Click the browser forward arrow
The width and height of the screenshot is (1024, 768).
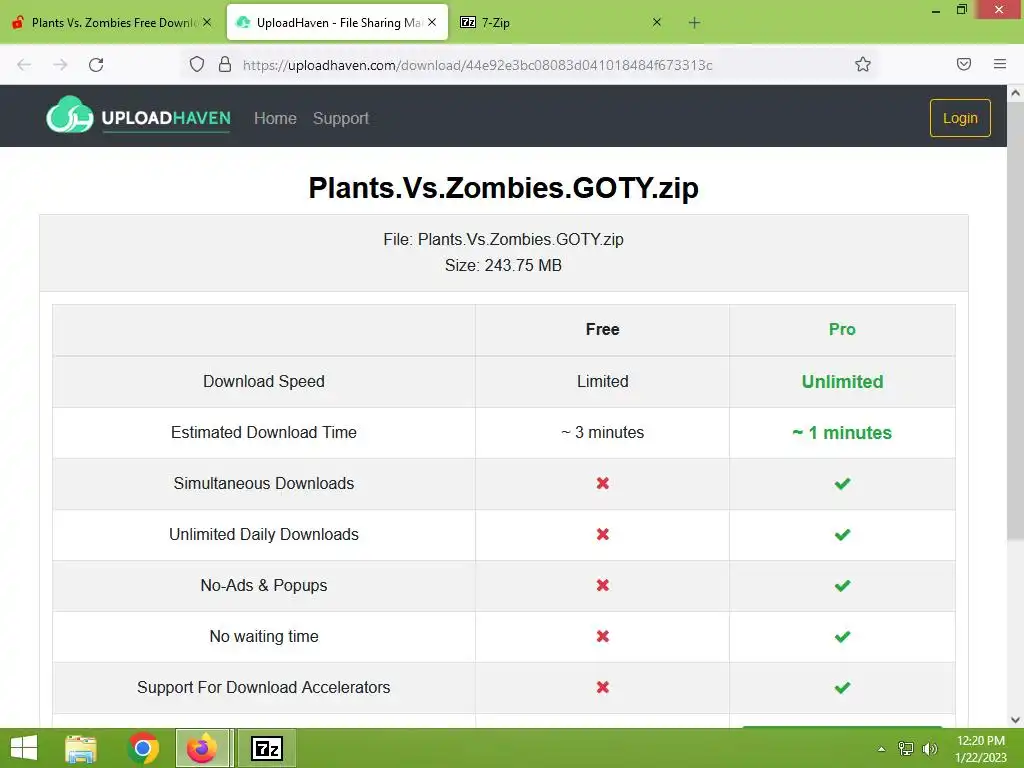[60, 65]
